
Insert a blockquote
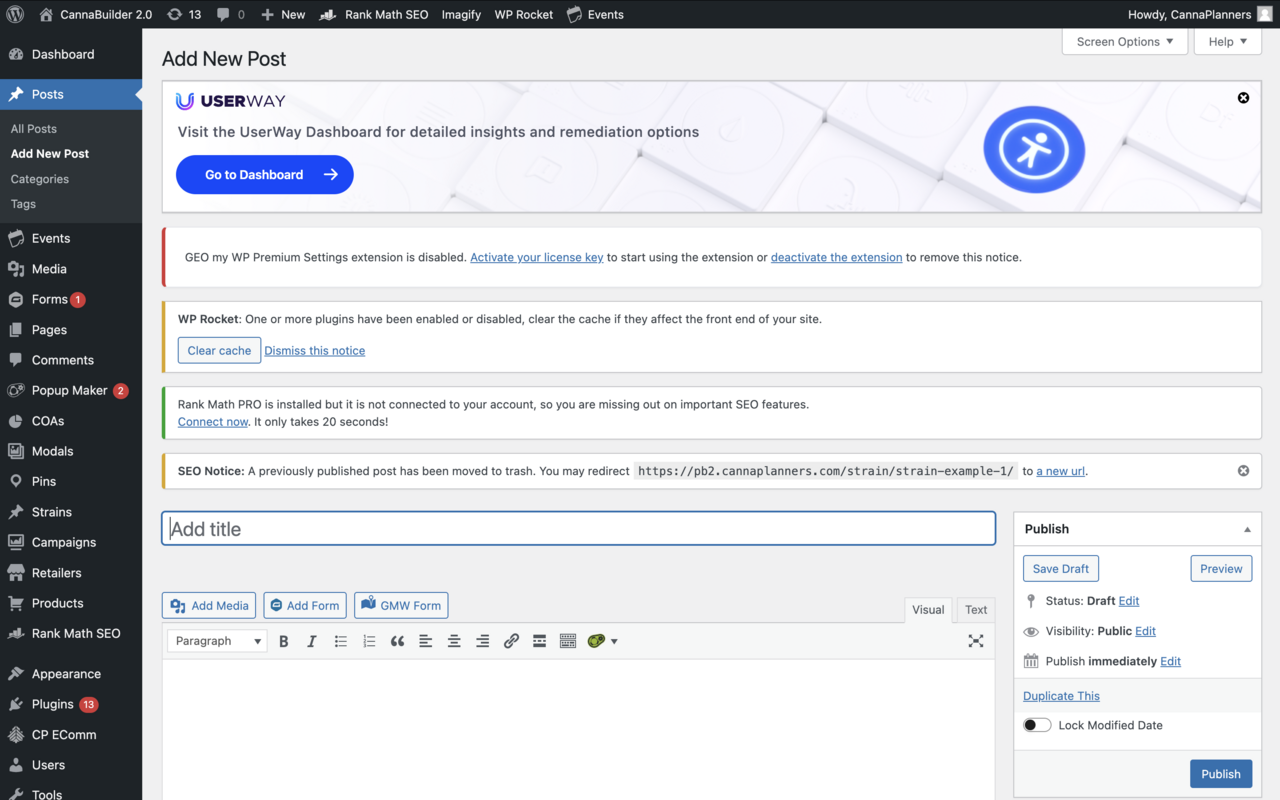pos(397,641)
